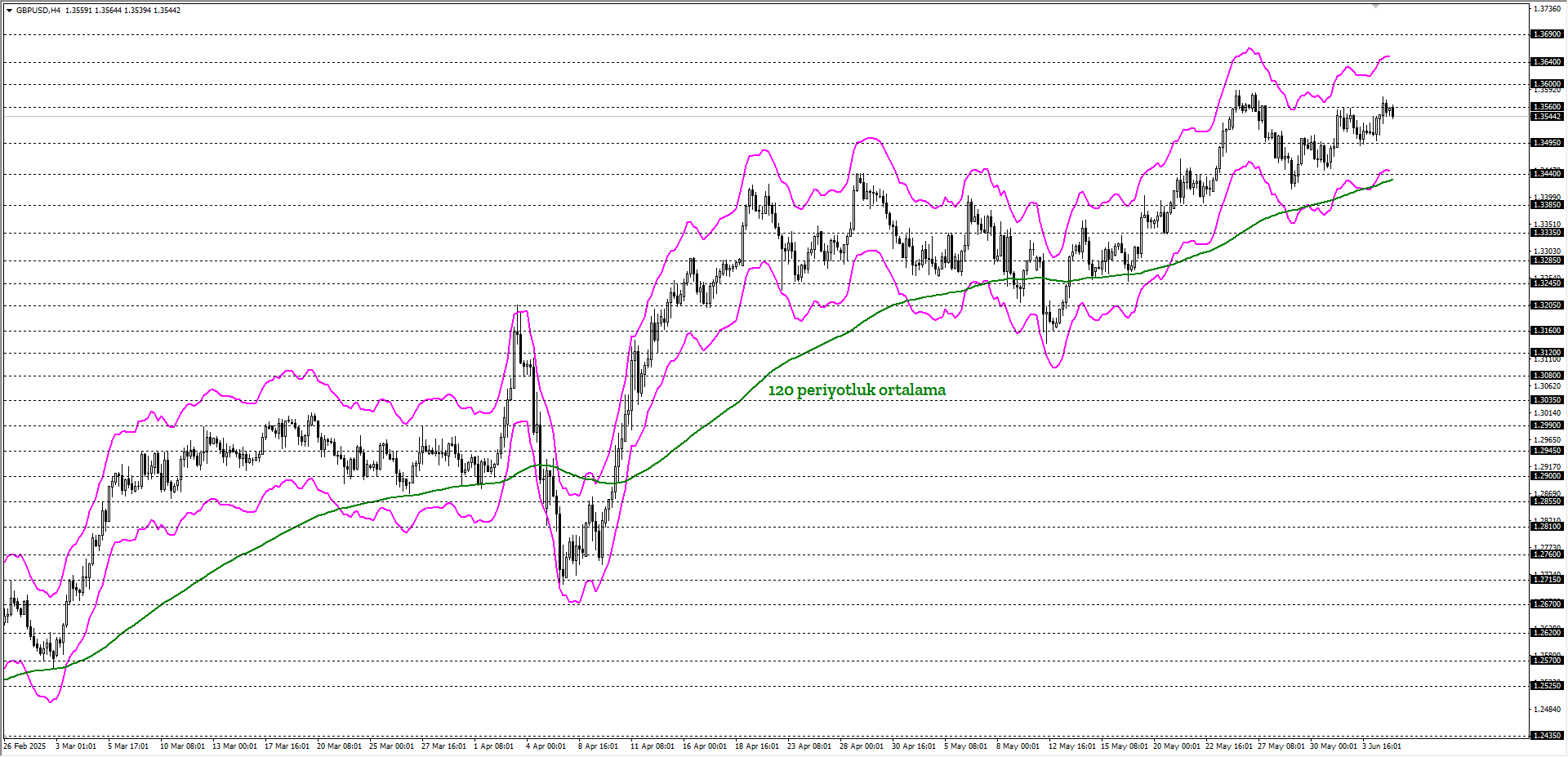The image size is (1568, 757).
Task: Click the 1.33850 price level label
Action: 1546,205
